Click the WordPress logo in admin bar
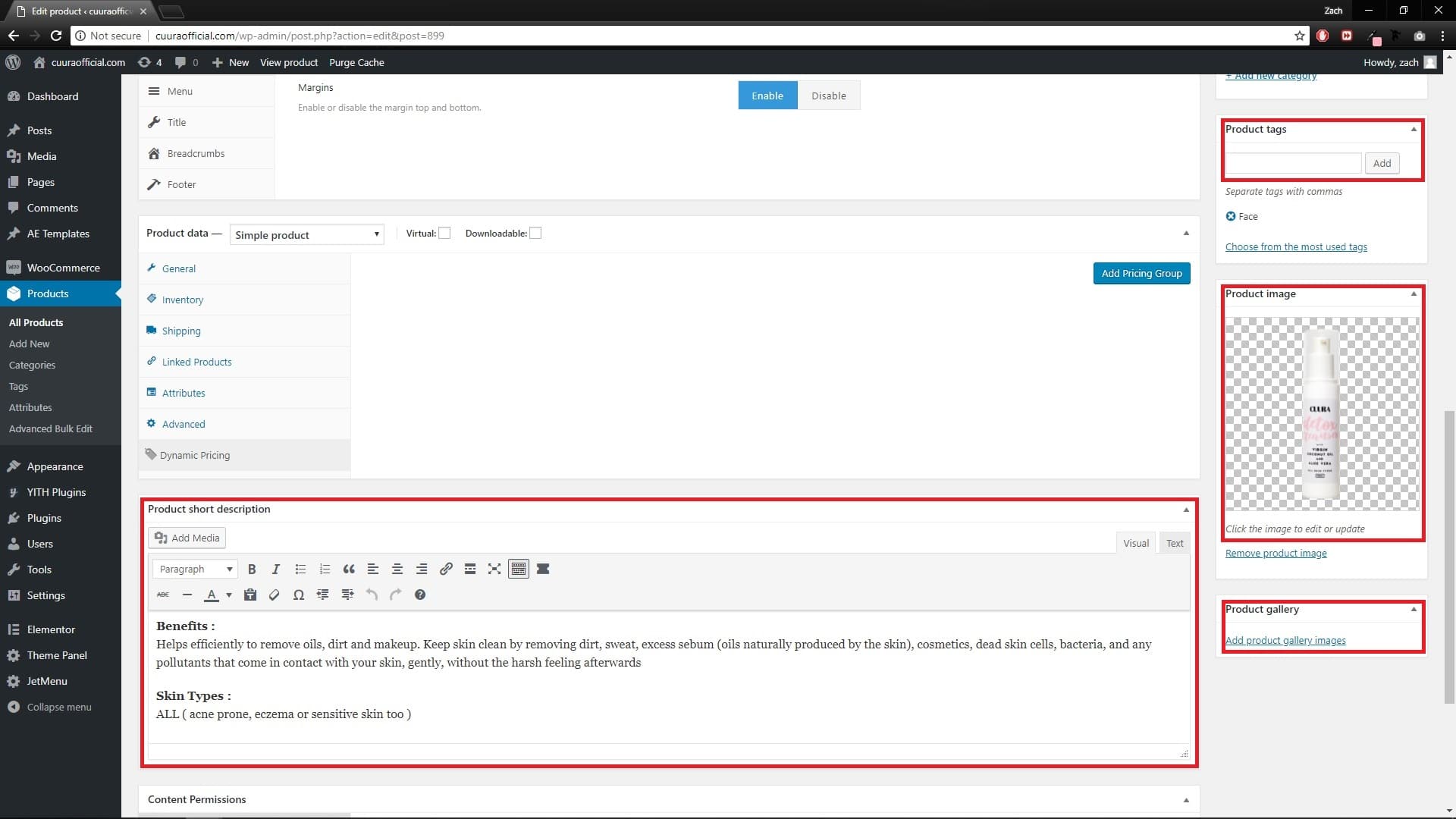This screenshot has height=819, width=1456. pos(13,62)
